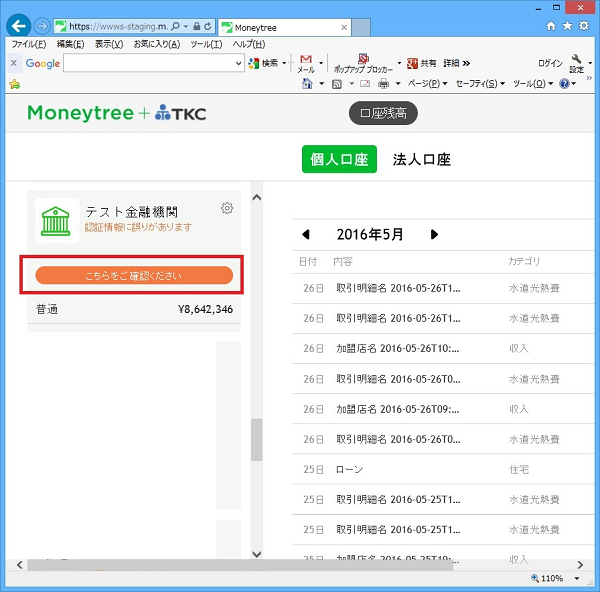Go to previous month arrow
This screenshot has width=600, height=592.
306,235
